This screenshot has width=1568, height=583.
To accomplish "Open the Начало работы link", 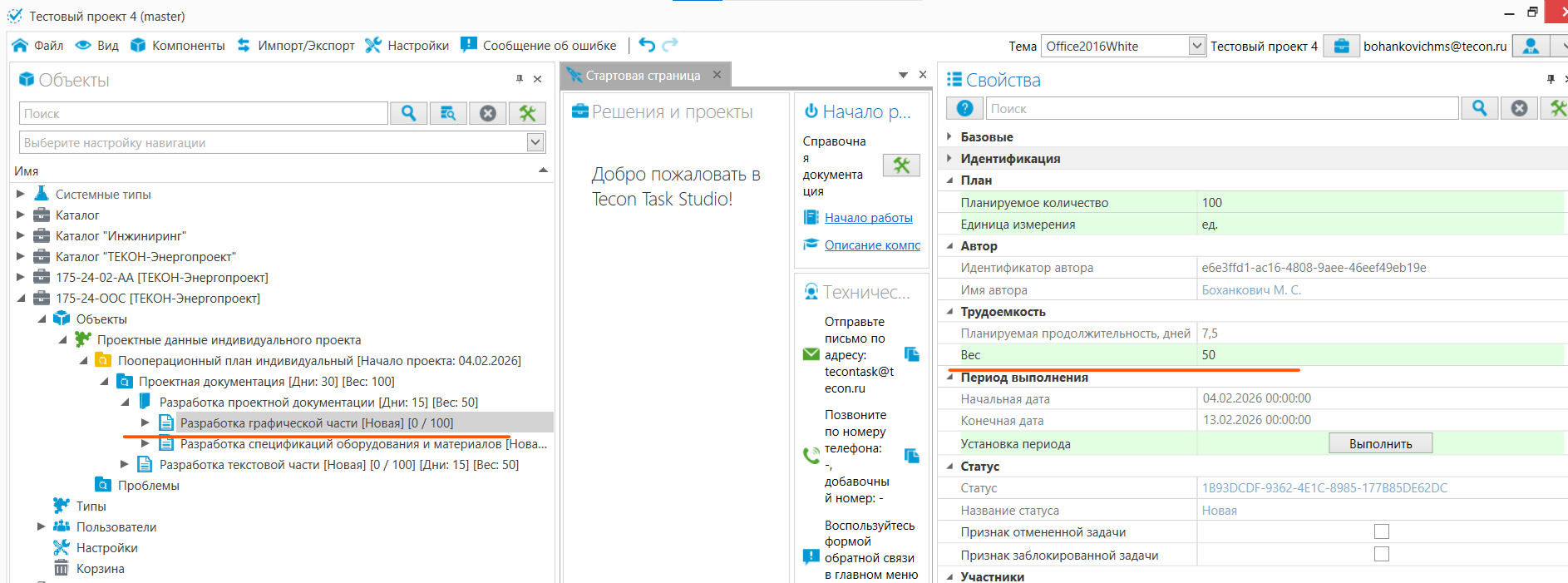I will (868, 217).
